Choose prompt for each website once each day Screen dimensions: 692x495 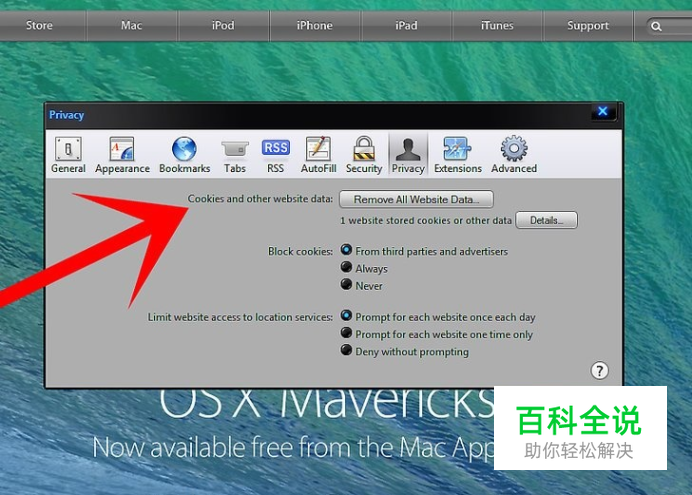[x=346, y=316]
